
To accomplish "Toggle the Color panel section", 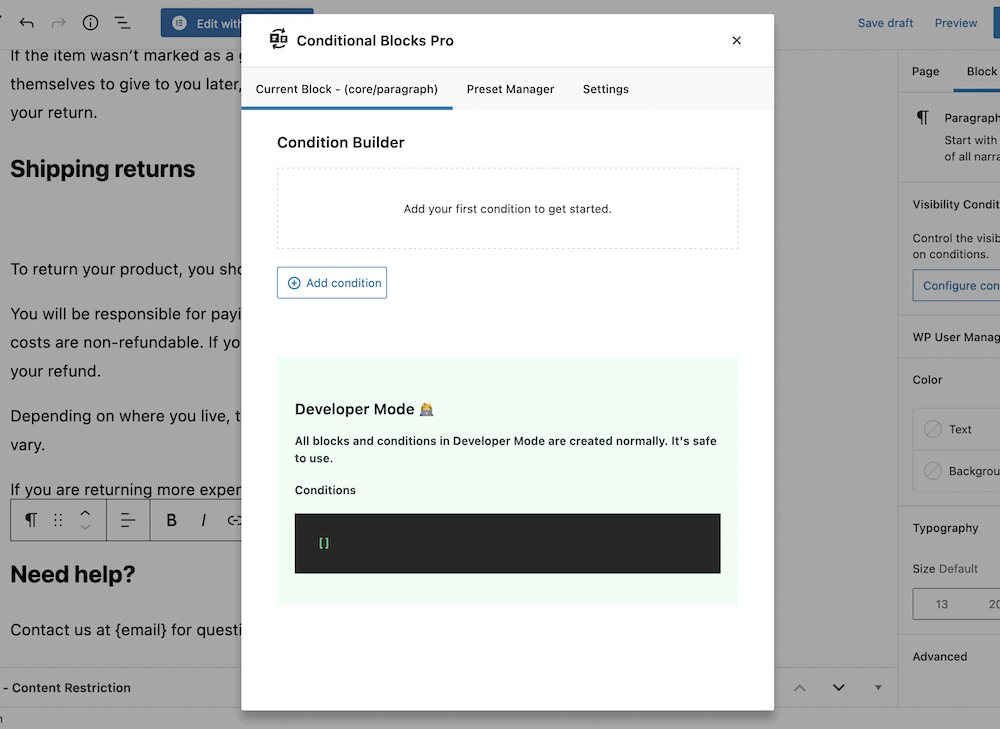I will coord(950,379).
